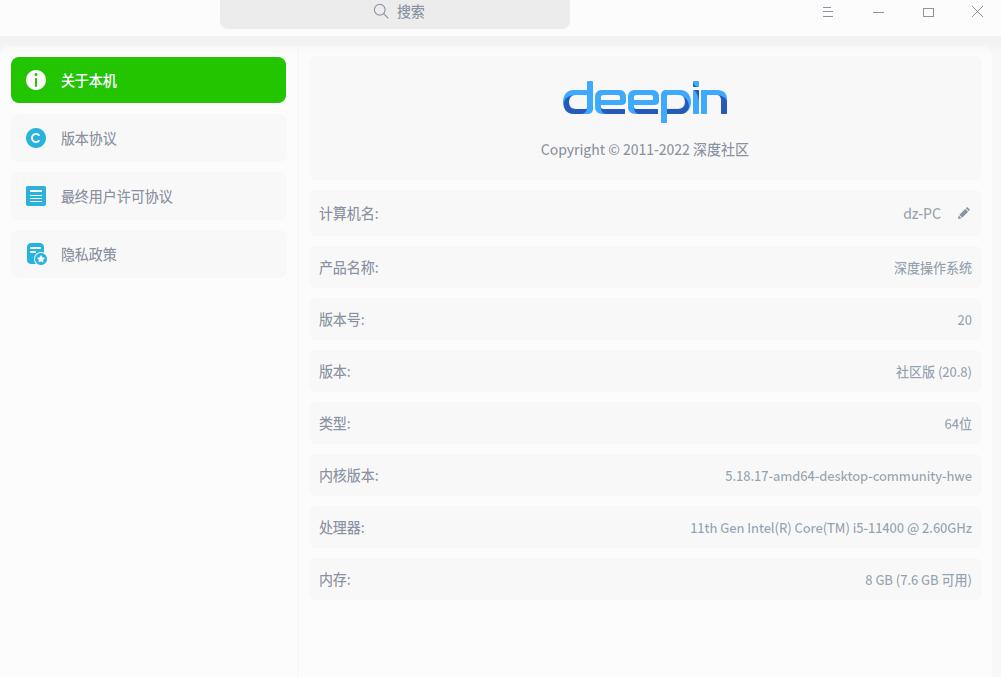Click the magnifier icon in the search bar

381,11
